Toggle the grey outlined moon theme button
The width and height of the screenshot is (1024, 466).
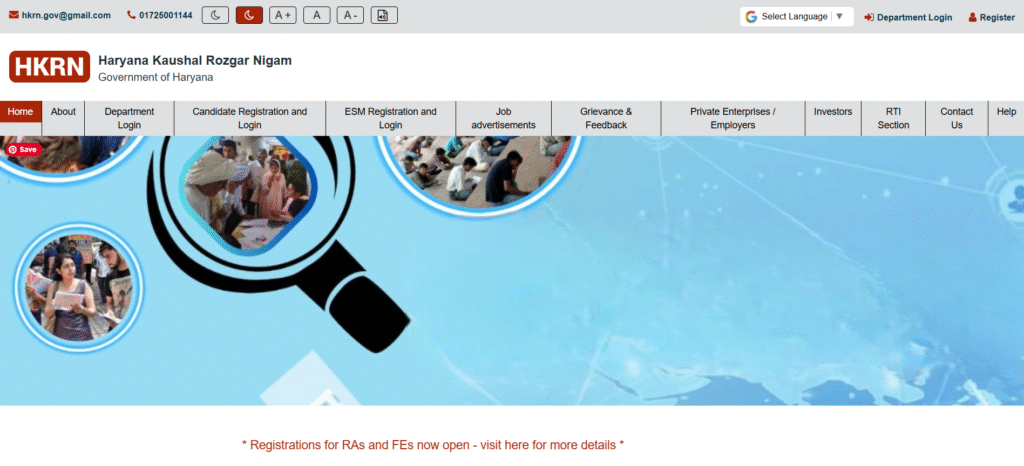coord(215,15)
